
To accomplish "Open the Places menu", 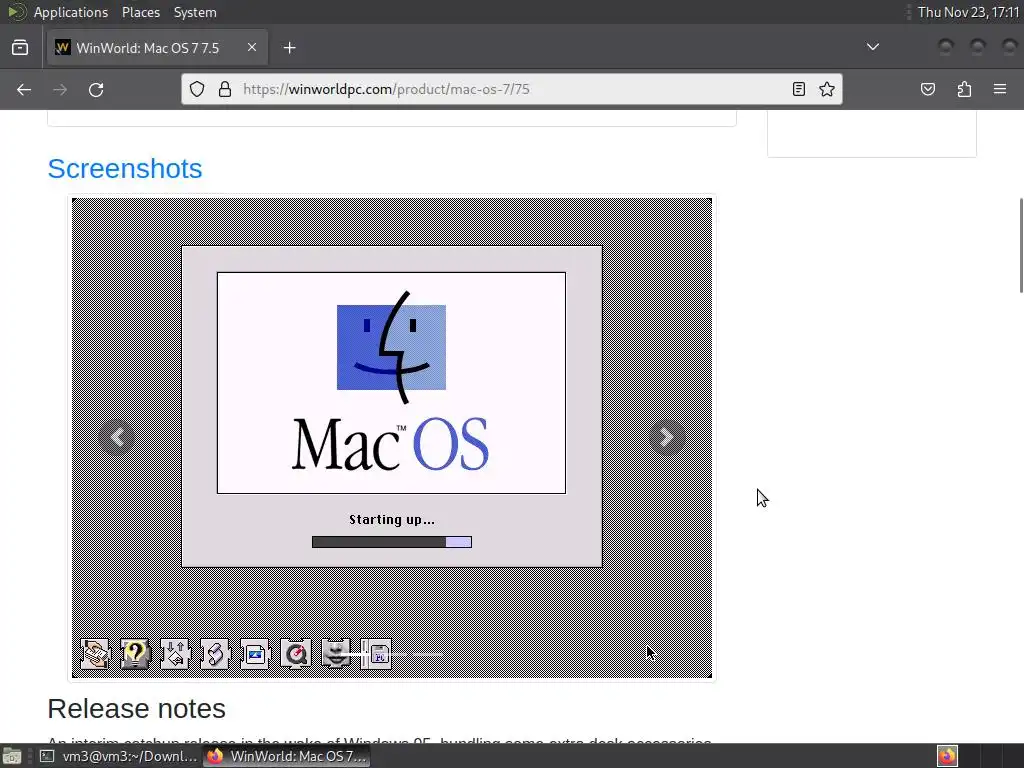I will click(140, 12).
